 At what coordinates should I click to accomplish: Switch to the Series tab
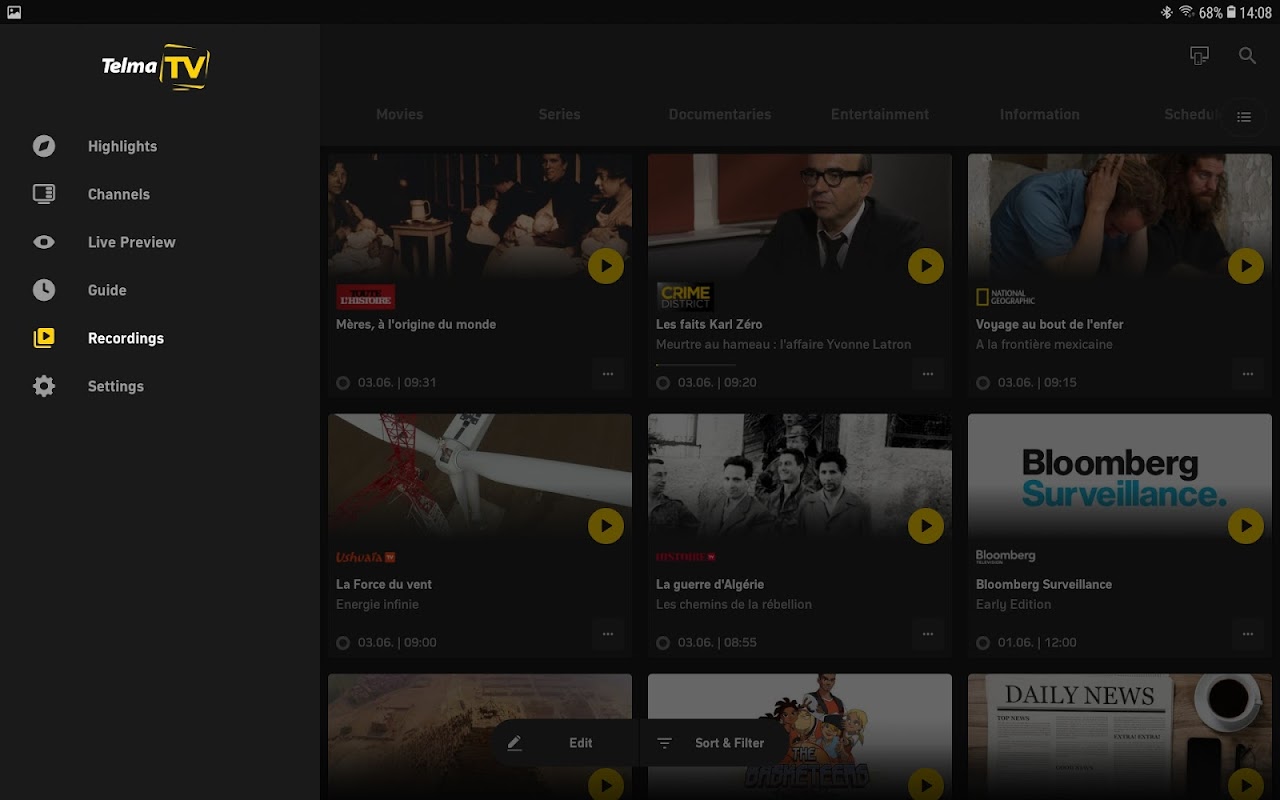pyautogui.click(x=560, y=115)
